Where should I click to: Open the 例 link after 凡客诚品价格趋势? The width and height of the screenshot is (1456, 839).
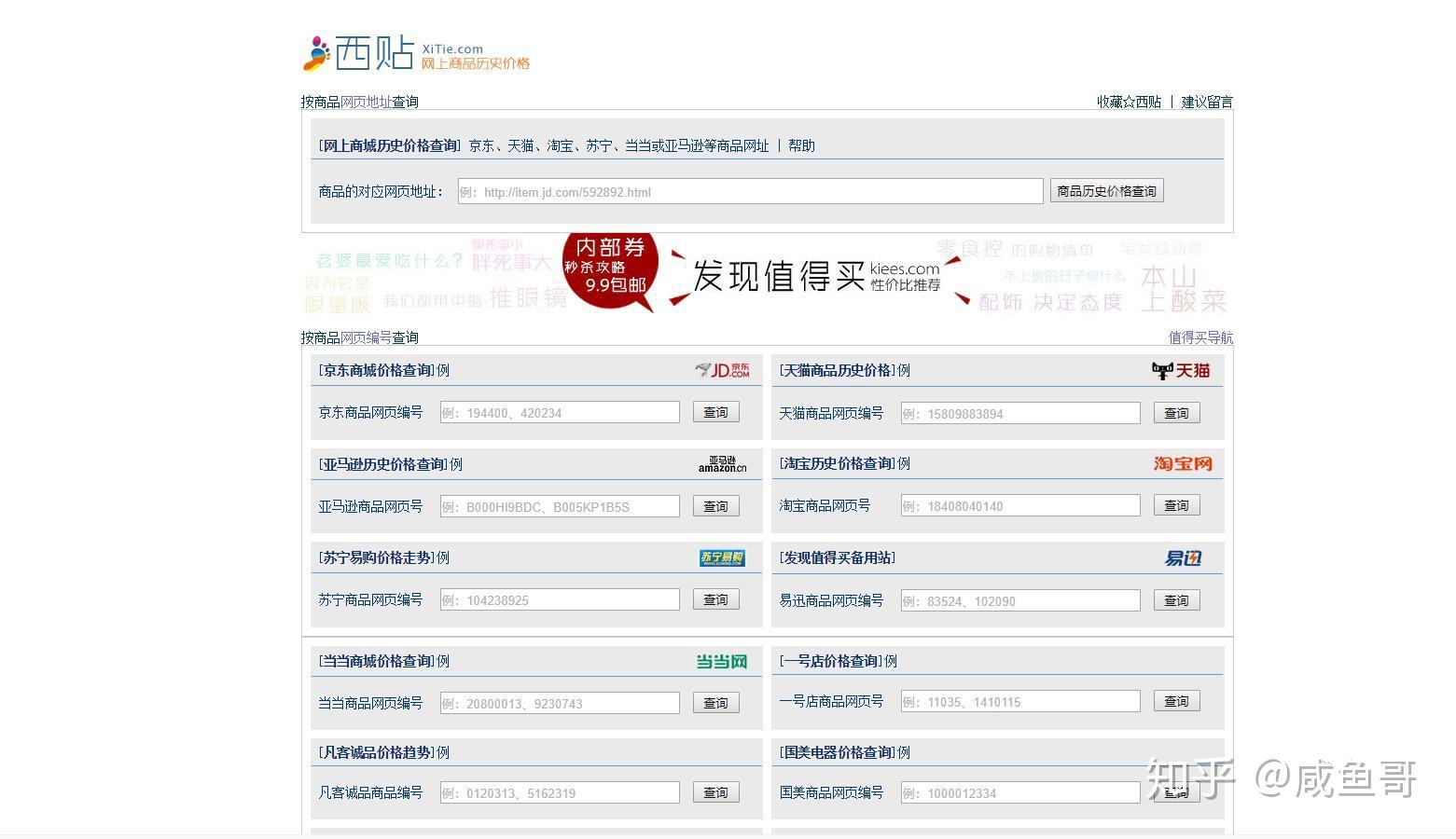[x=443, y=752]
